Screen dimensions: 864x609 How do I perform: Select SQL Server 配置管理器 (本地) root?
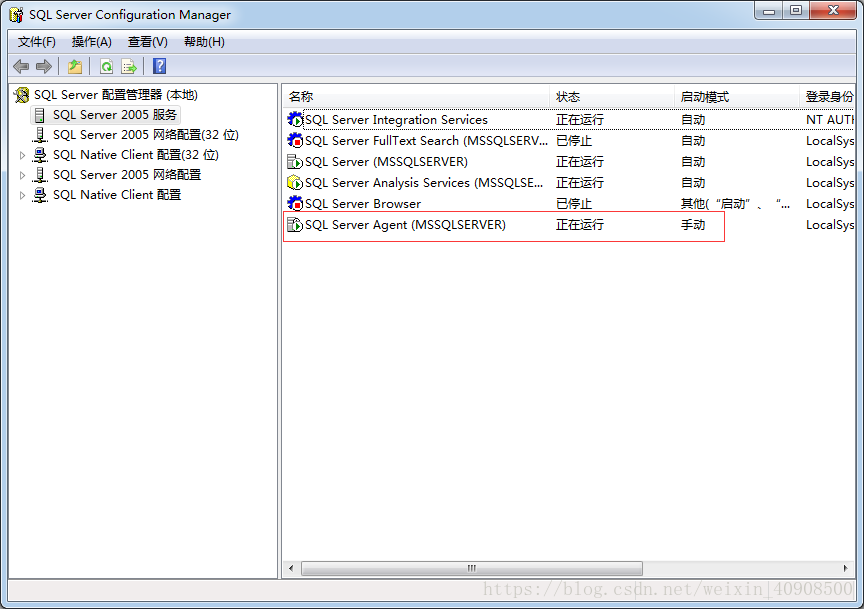[x=116, y=95]
